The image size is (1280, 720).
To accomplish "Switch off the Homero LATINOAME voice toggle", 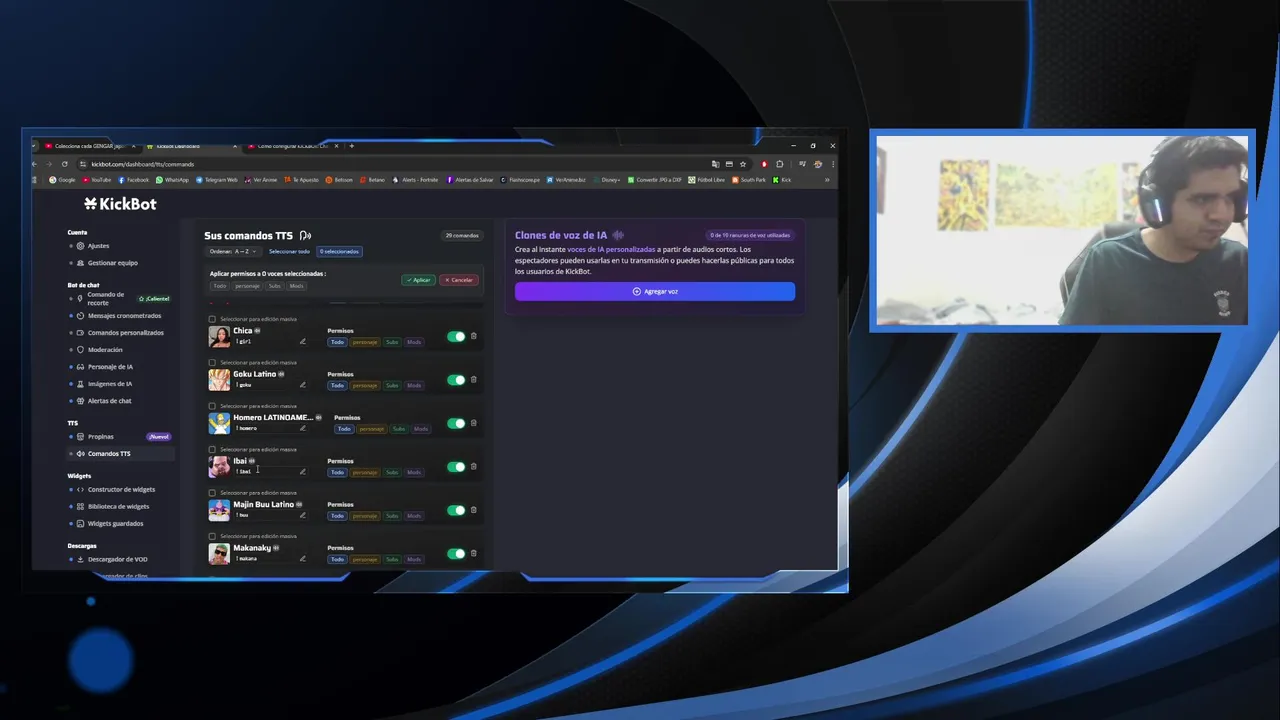I will coord(456,423).
